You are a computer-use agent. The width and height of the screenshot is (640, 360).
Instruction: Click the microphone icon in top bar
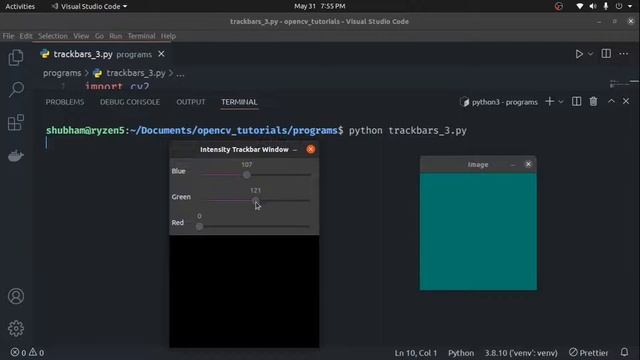606,6
